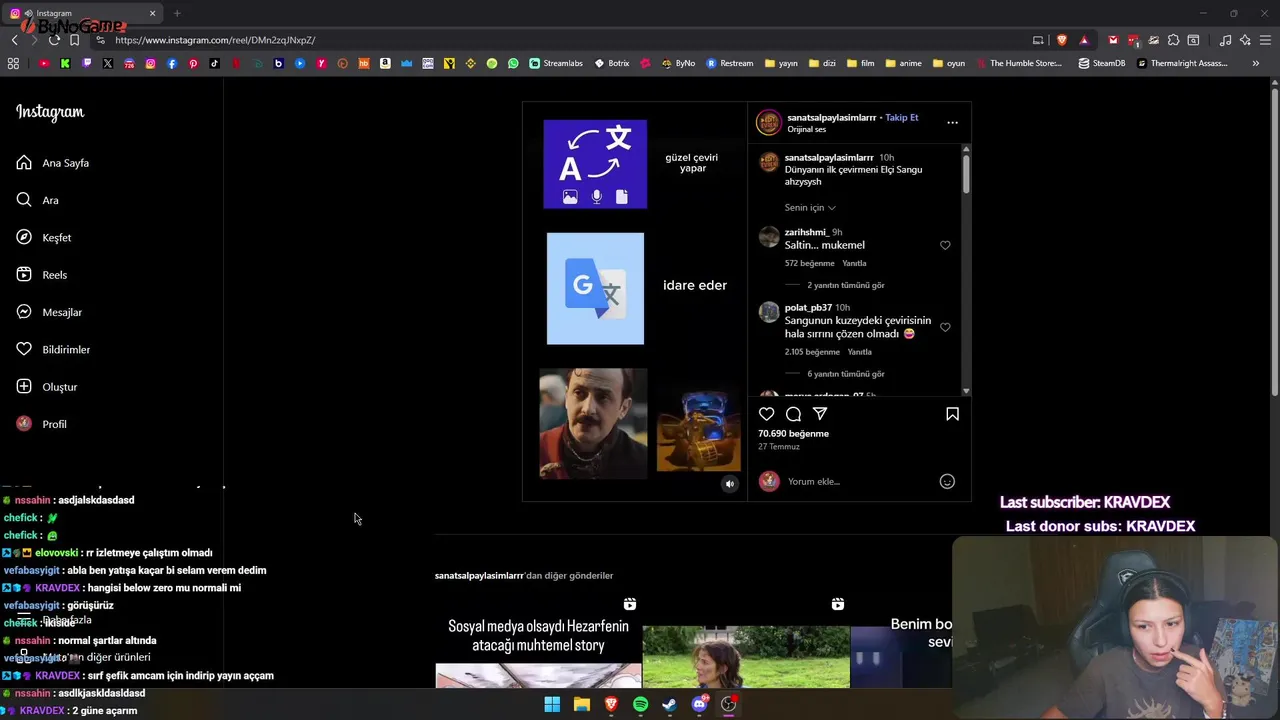Open Bildirimler notifications
Screen dimensions: 1280x720
click(x=55, y=349)
